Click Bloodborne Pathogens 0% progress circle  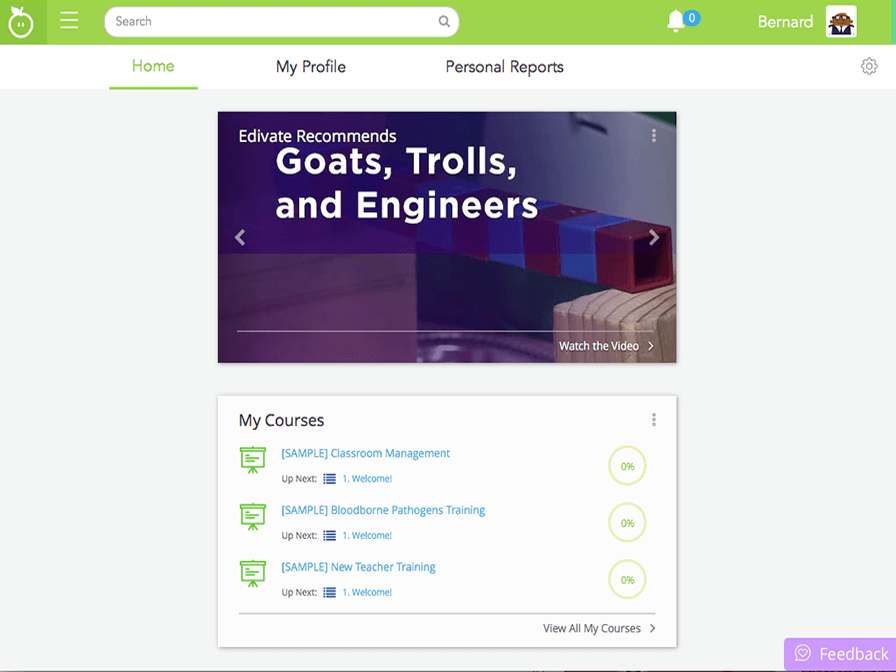[627, 523]
